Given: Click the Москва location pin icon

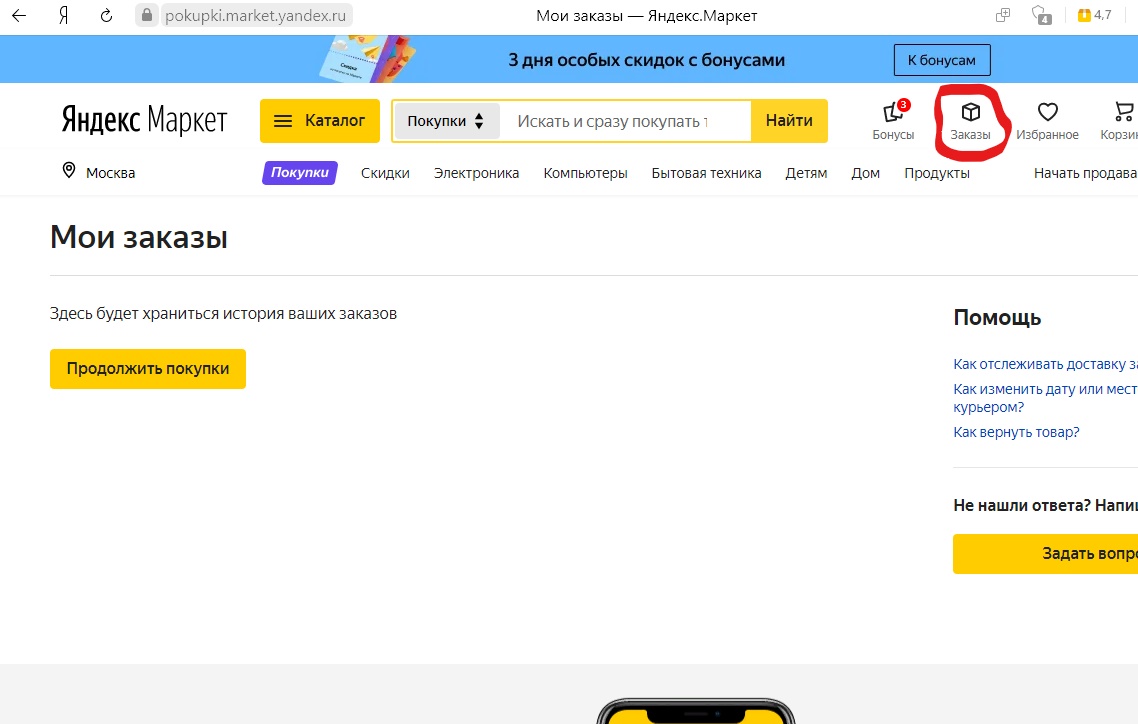Looking at the screenshot, I should (x=69, y=171).
